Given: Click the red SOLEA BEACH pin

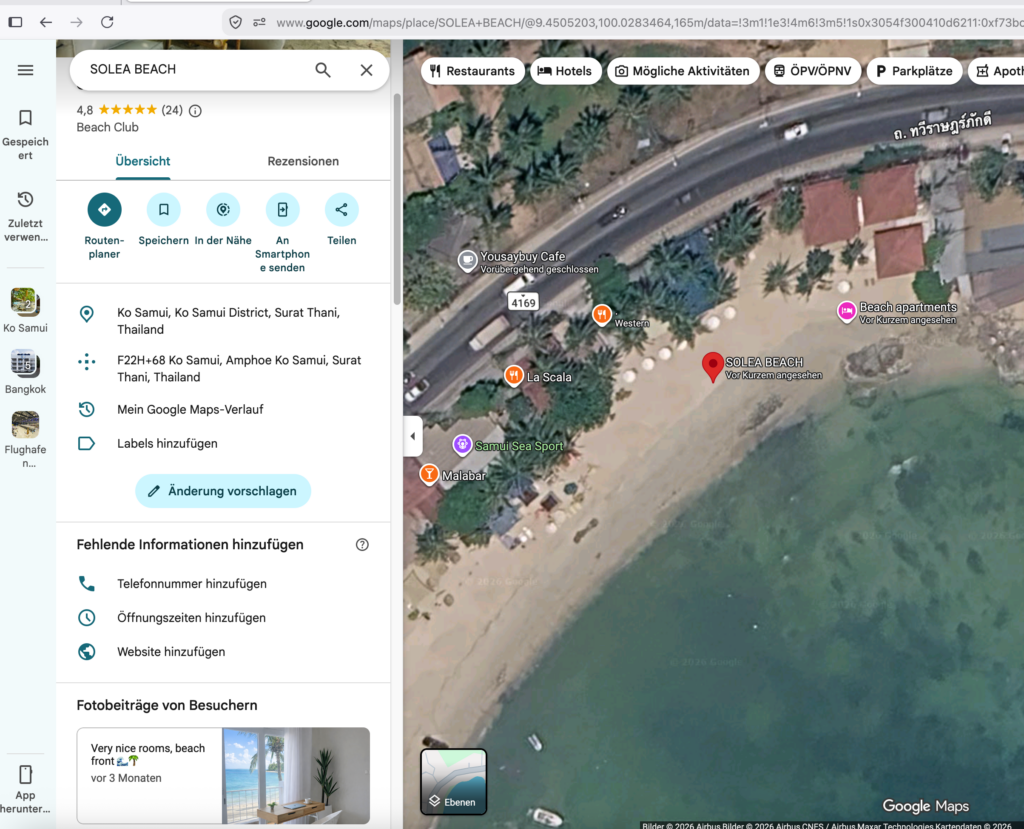Looking at the screenshot, I should click(x=712, y=366).
